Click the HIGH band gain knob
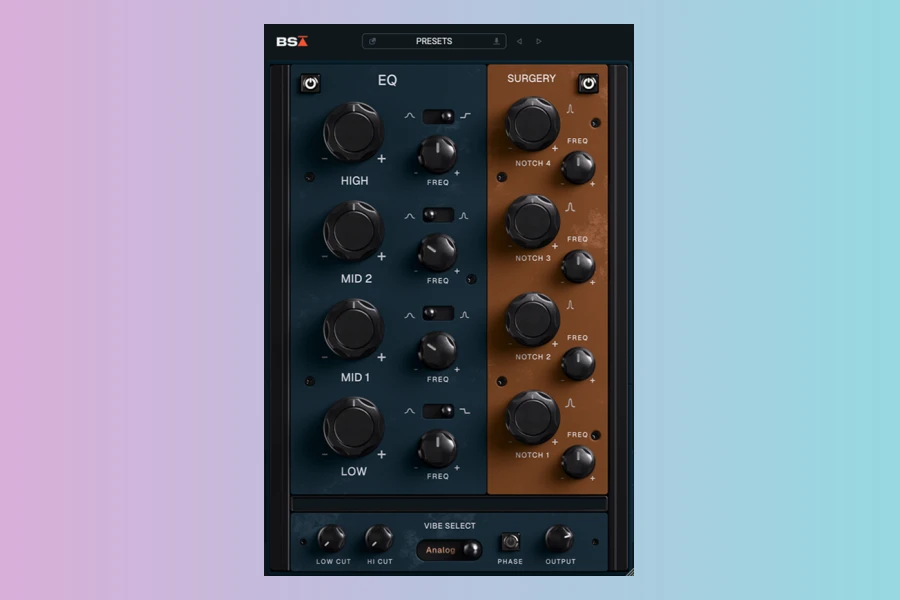The image size is (900, 600). point(353,132)
